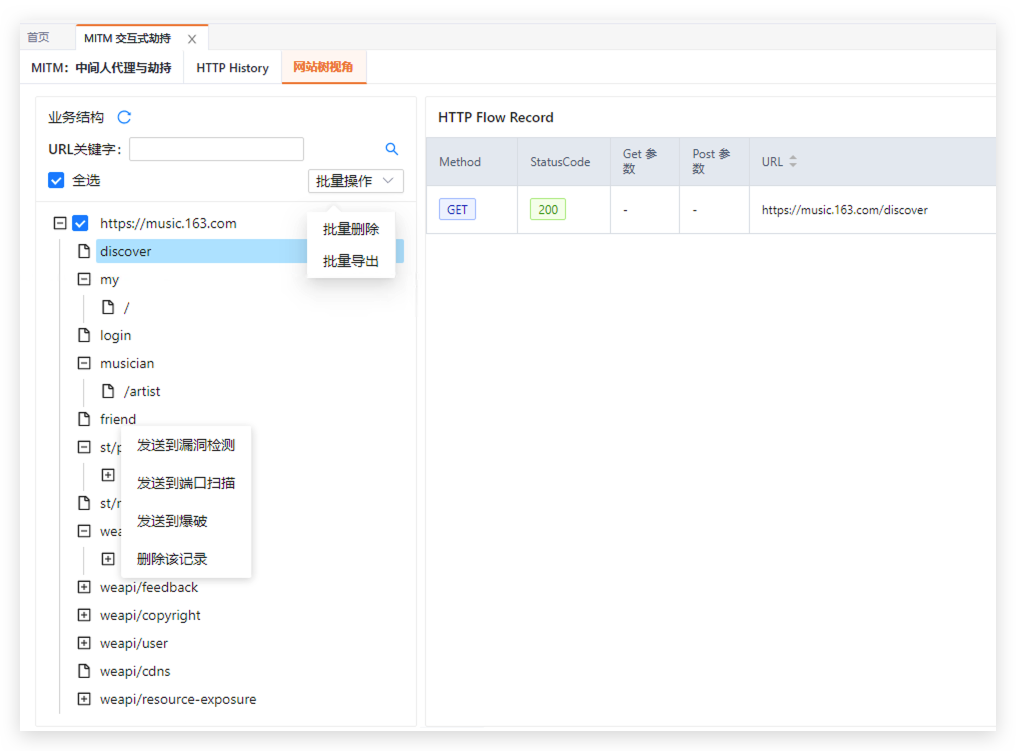This screenshot has width=1016, height=751.
Task: Toggle the 全选 checkbox
Action: coord(57,181)
